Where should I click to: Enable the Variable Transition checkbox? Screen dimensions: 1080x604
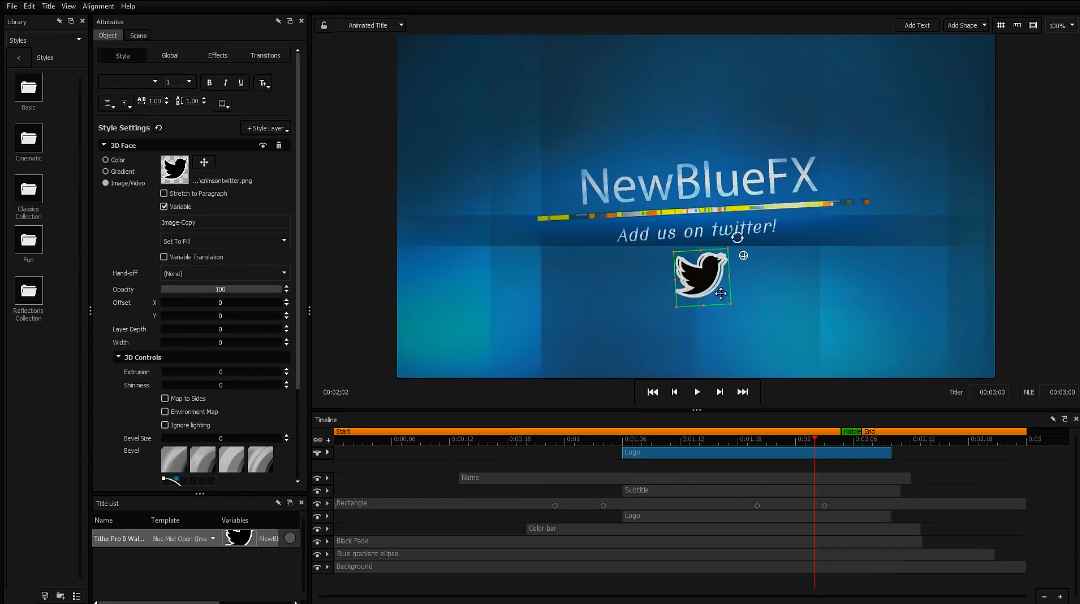[x=164, y=257]
